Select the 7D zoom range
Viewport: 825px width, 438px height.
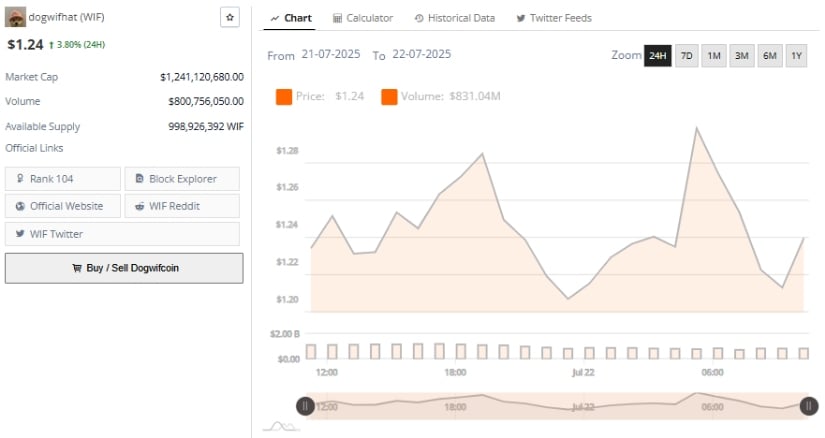pos(687,56)
